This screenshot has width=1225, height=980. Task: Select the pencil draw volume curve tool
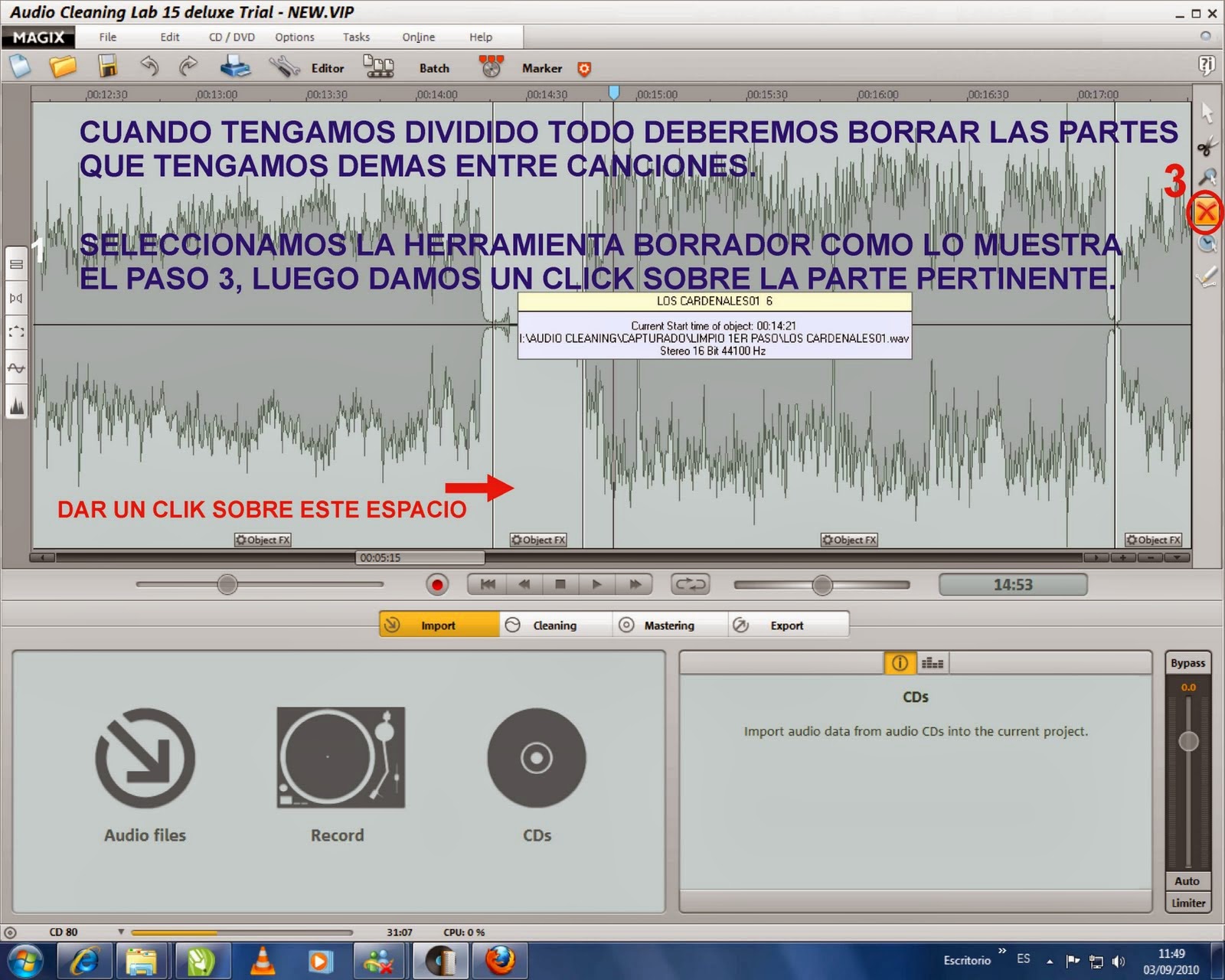pos(1207,276)
